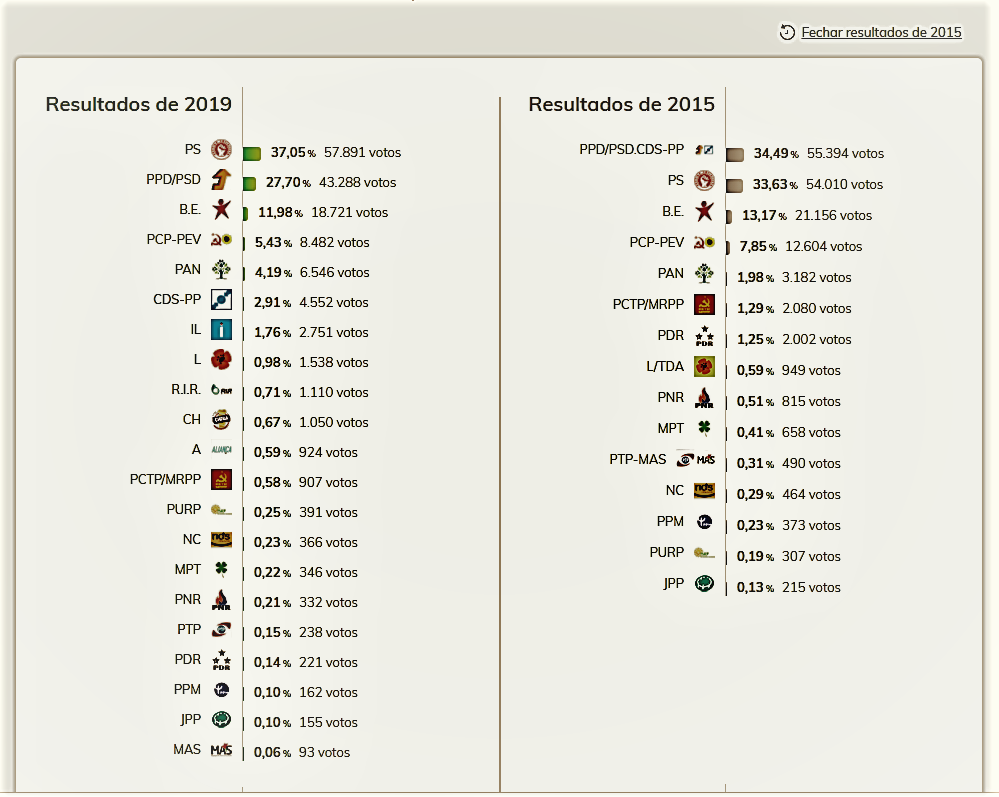Click the Livre poppy logo in 2019 results
This screenshot has width=999, height=797.
(x=221, y=361)
